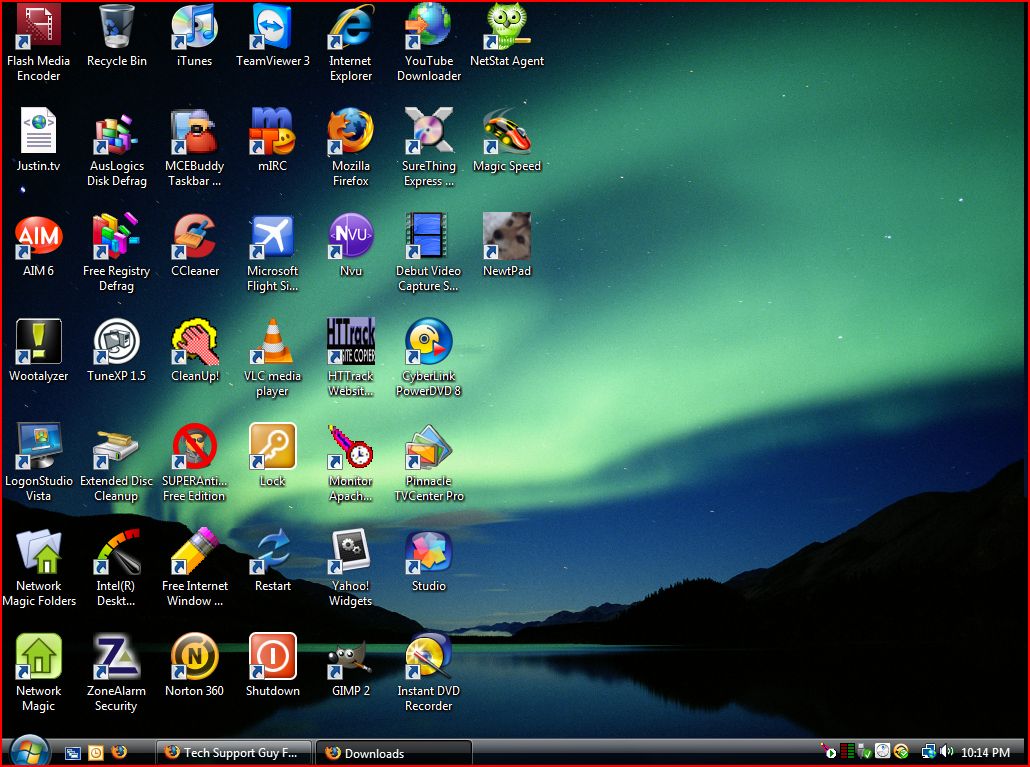This screenshot has width=1030, height=767.
Task: Select CyberLink PowerDVD 8 icon
Action: pyautogui.click(x=428, y=341)
